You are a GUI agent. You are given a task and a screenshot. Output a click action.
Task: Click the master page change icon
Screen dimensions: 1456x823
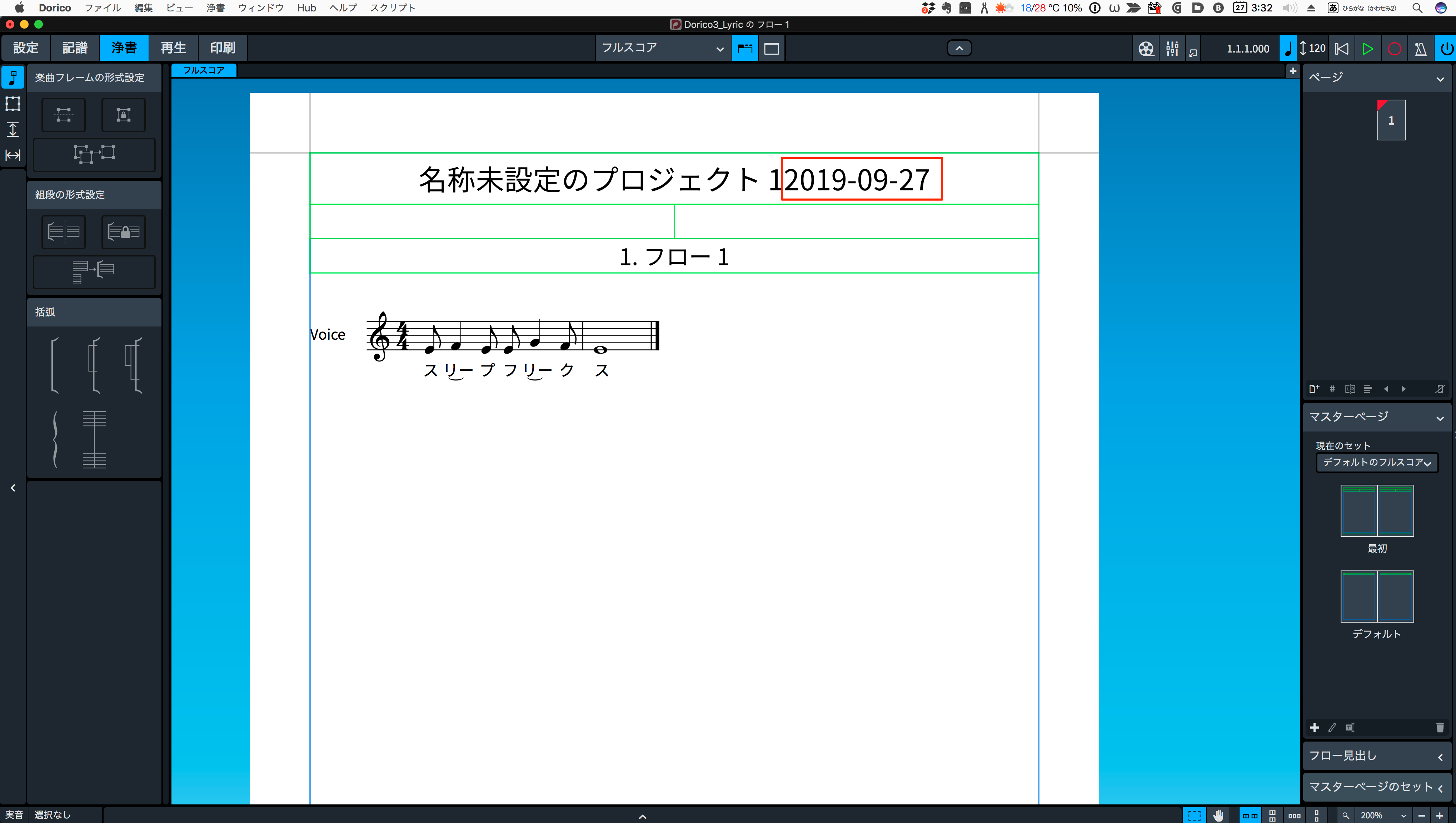[1368, 389]
